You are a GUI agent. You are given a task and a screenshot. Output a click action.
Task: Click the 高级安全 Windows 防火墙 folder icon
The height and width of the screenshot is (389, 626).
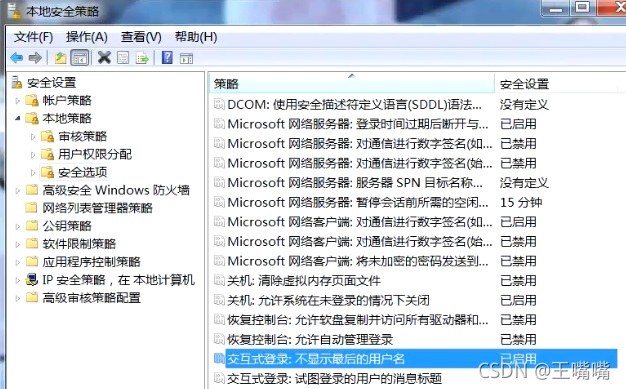[x=32, y=189]
